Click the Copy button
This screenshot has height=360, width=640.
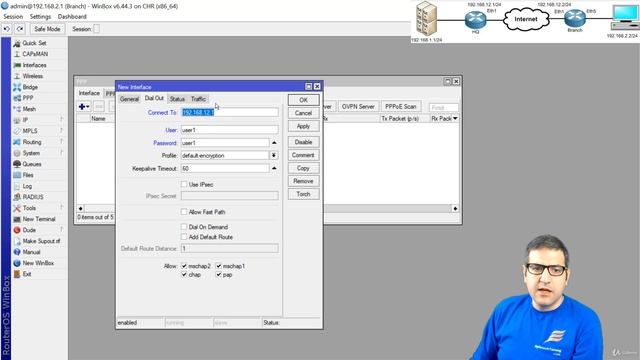(303, 168)
